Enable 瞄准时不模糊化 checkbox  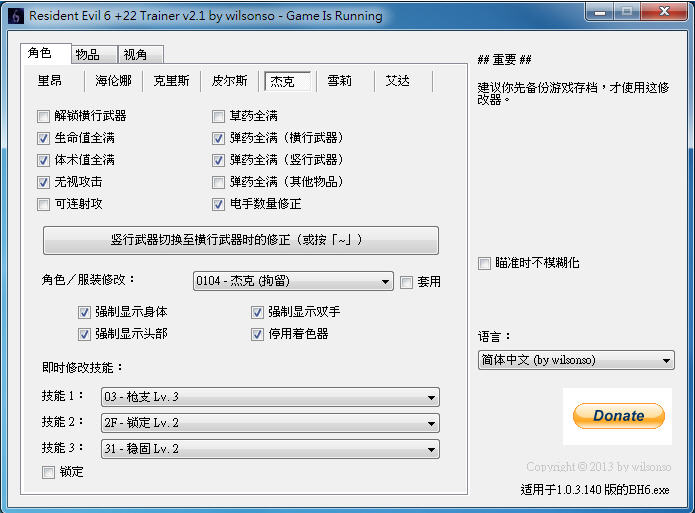484,263
